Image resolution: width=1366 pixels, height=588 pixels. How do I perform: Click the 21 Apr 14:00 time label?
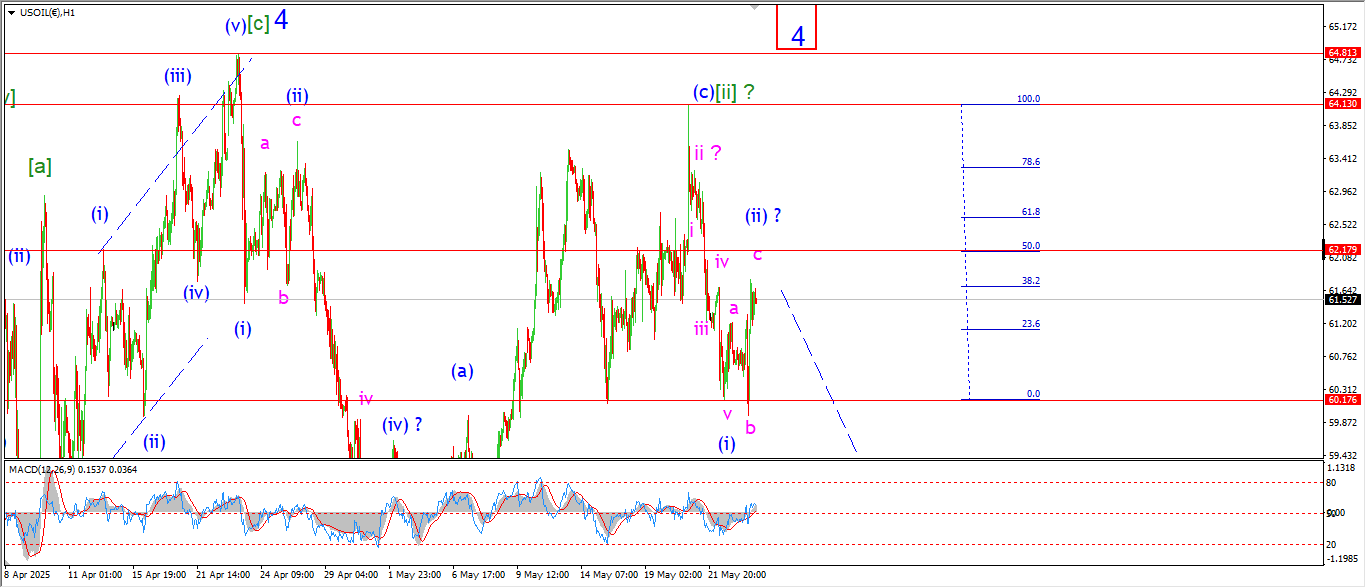tap(225, 575)
